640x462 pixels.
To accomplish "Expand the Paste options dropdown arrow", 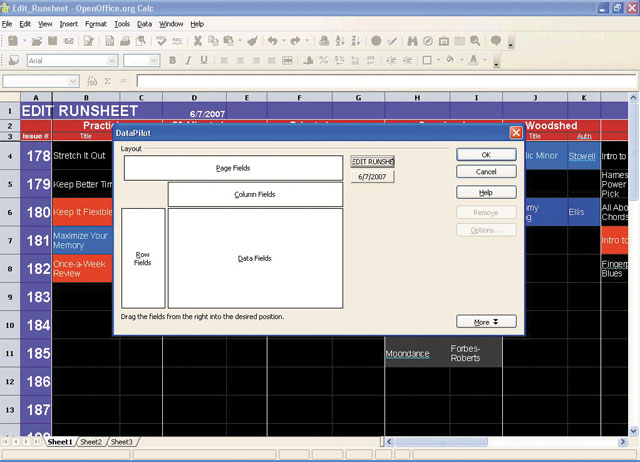I will click(x=240, y=41).
